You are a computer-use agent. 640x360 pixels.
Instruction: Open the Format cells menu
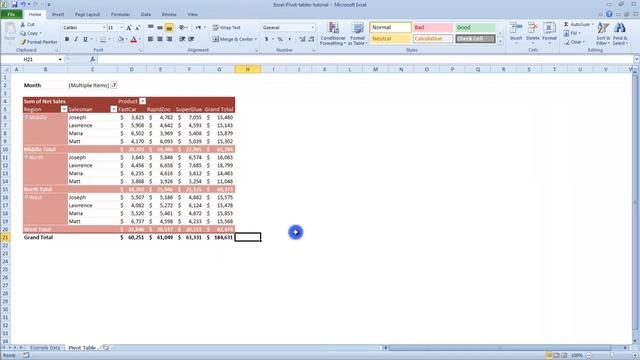coord(549,33)
